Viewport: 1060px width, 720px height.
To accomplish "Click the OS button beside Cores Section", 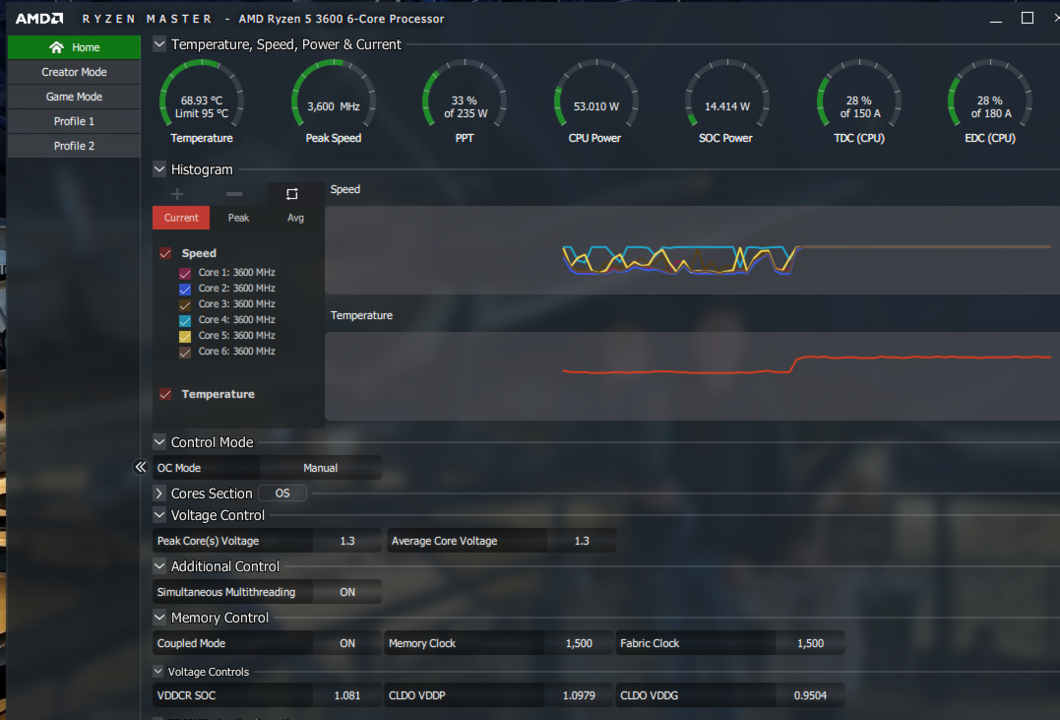I will click(283, 493).
